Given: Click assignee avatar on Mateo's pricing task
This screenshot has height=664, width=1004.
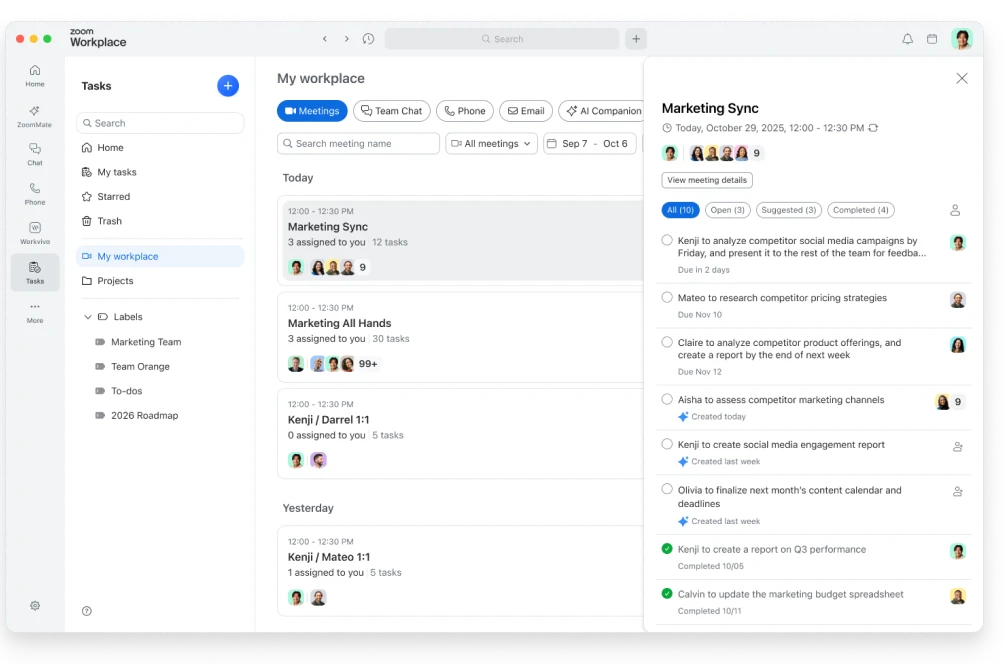Looking at the screenshot, I should click(957, 300).
